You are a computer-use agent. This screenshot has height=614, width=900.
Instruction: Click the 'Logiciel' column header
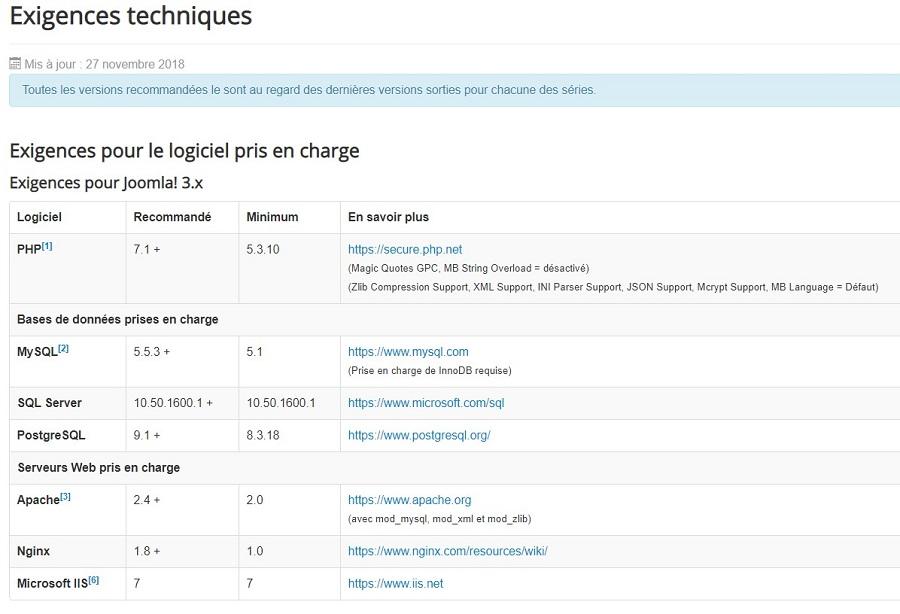pos(39,217)
